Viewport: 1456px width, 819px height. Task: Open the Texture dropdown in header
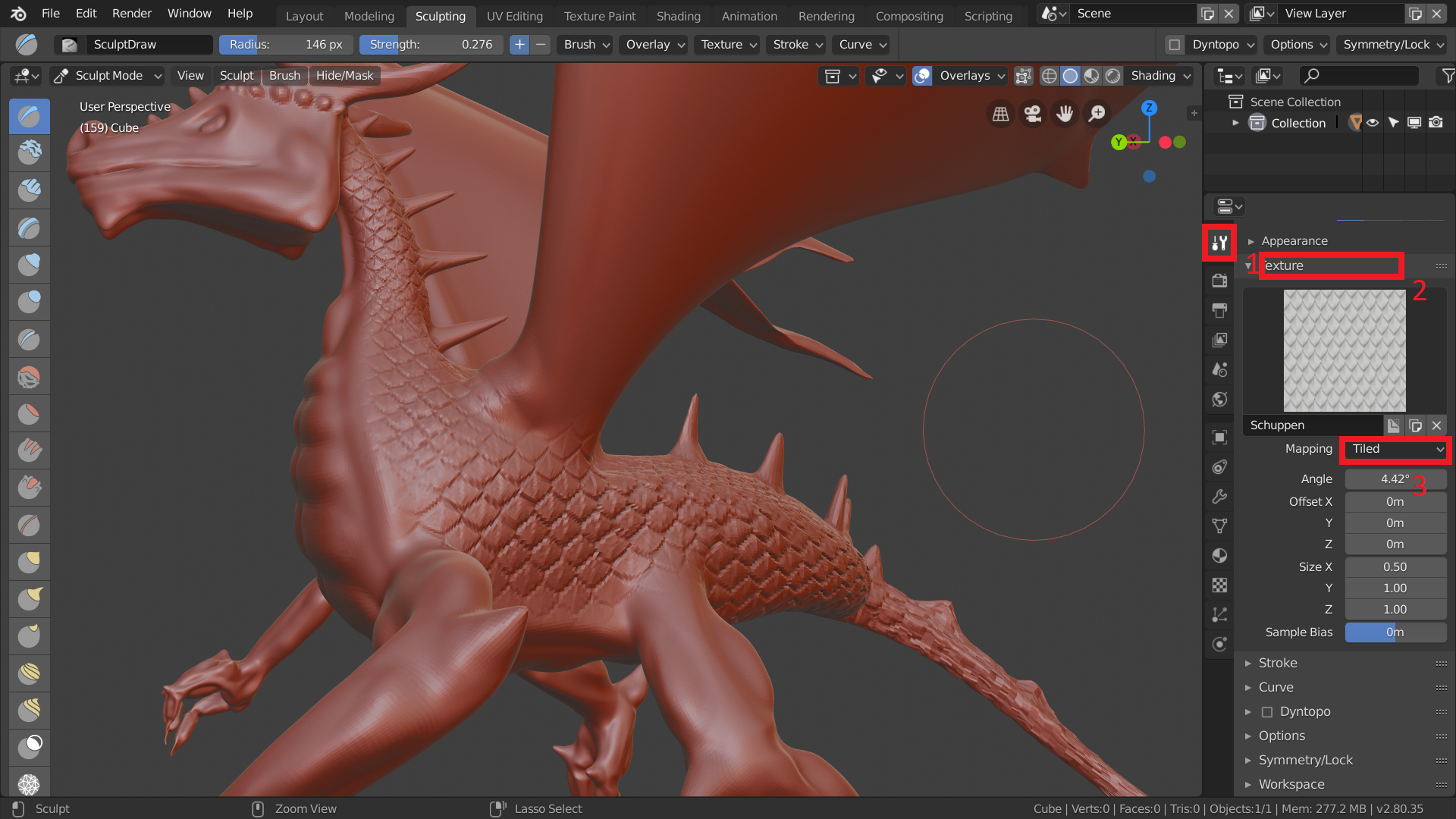tap(729, 45)
